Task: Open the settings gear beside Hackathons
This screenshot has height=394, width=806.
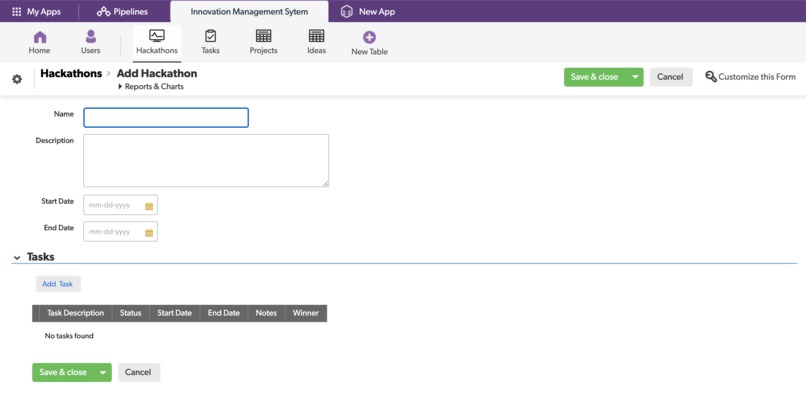Action: (x=17, y=79)
